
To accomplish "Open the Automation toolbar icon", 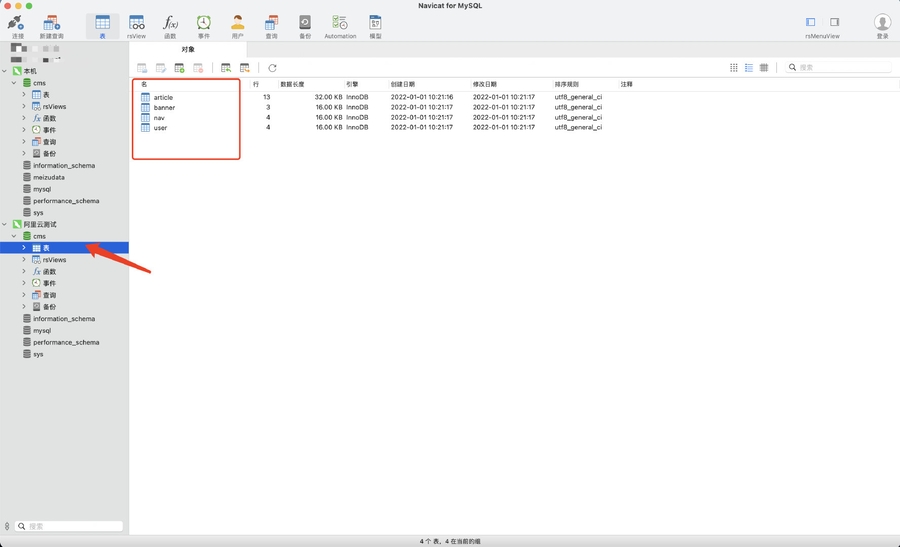I will coord(340,24).
